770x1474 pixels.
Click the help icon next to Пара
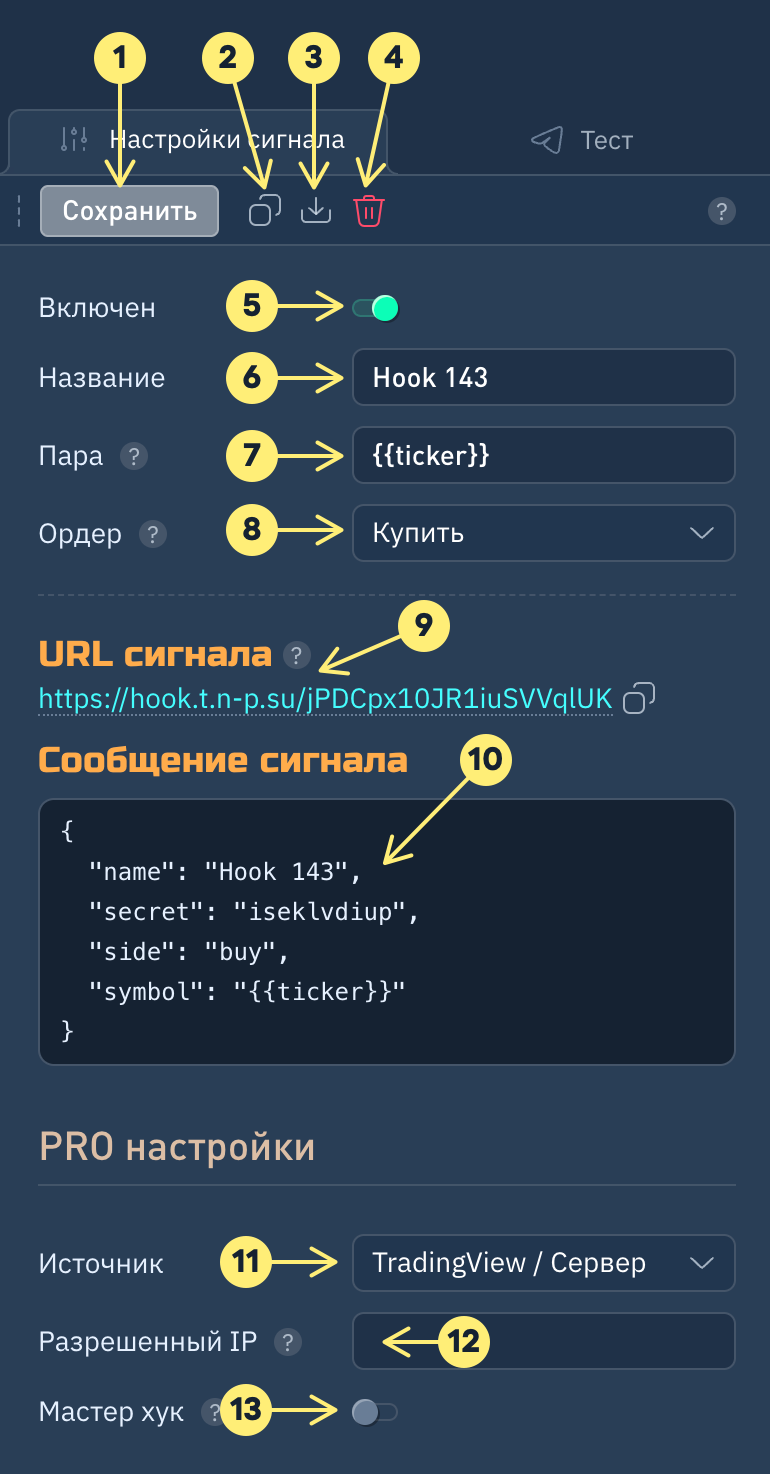coord(133,456)
